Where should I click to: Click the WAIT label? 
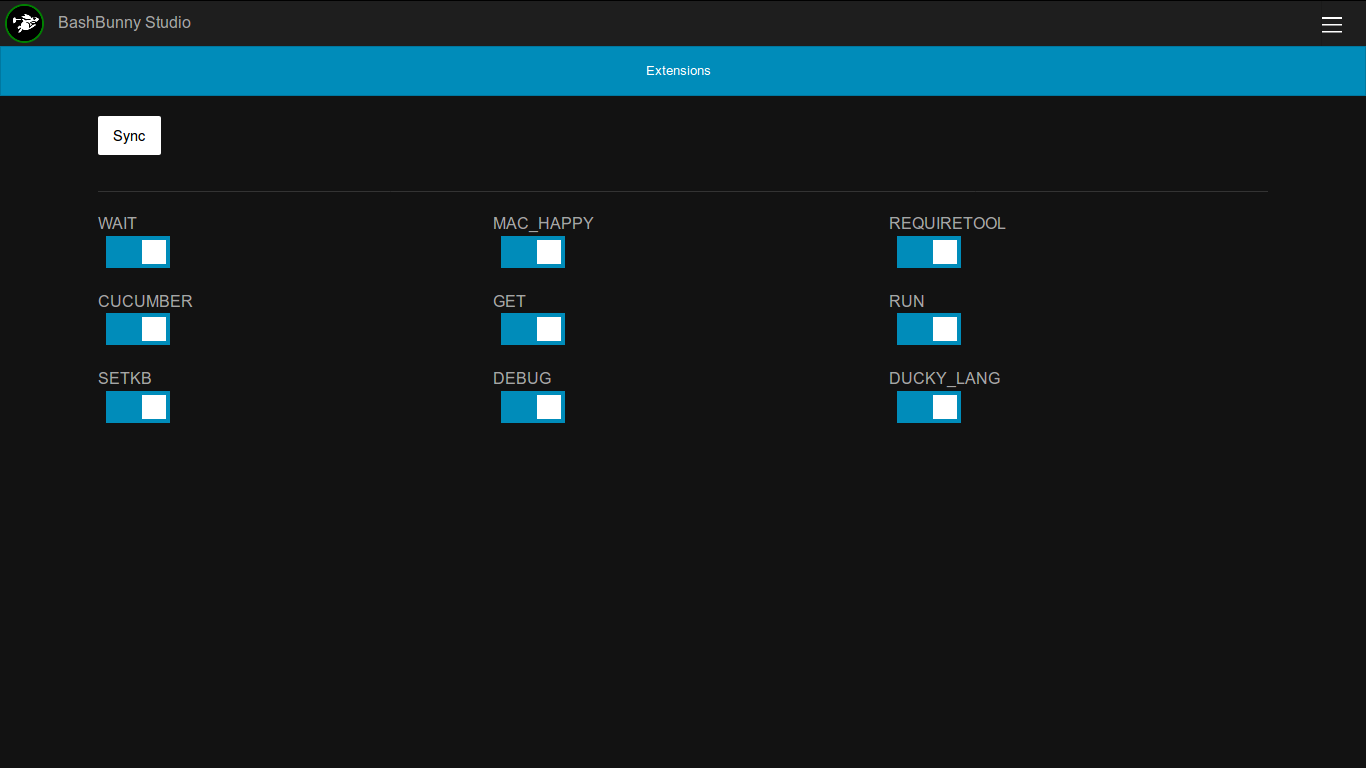[x=117, y=223]
